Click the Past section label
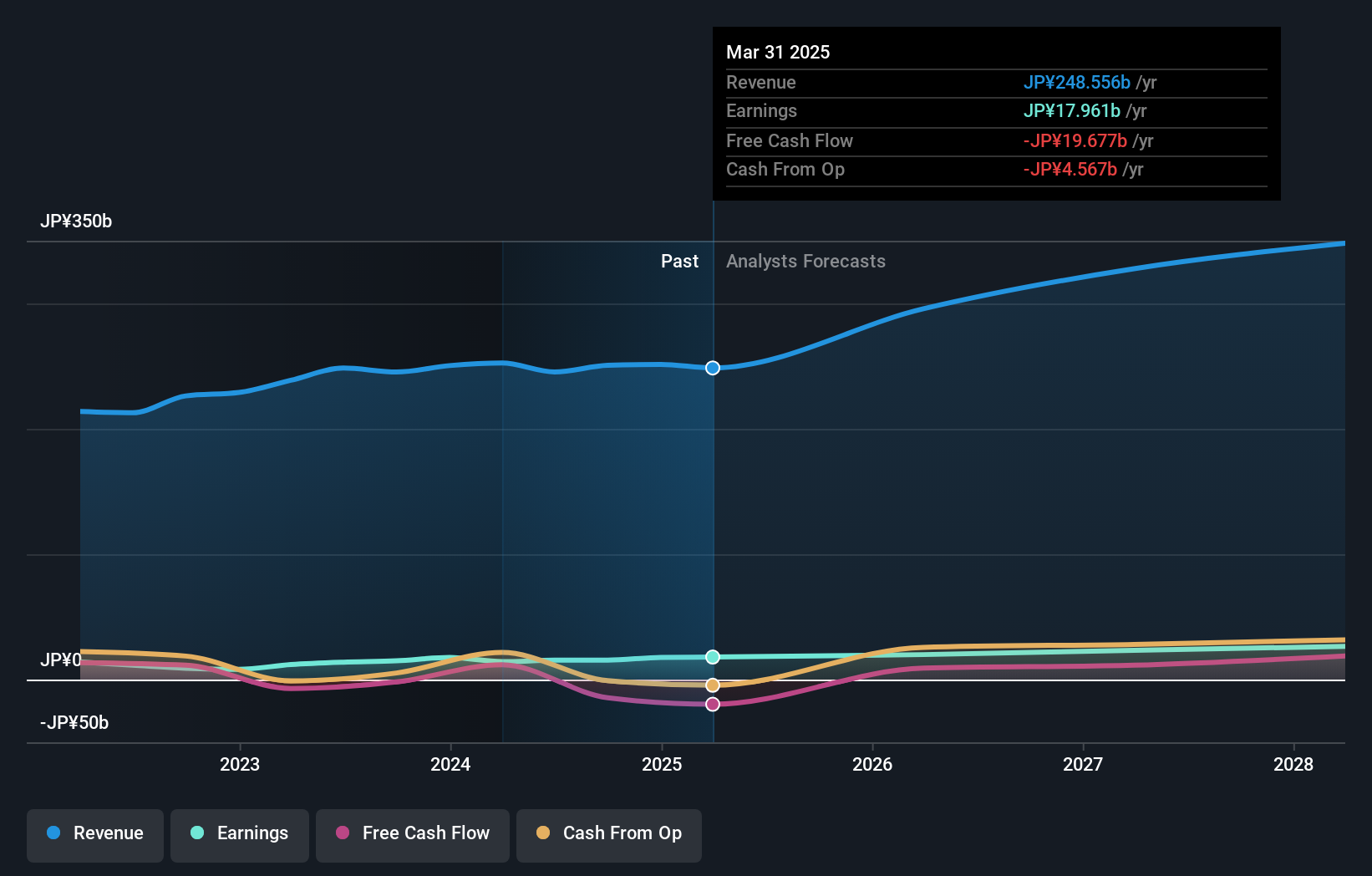 [x=679, y=262]
